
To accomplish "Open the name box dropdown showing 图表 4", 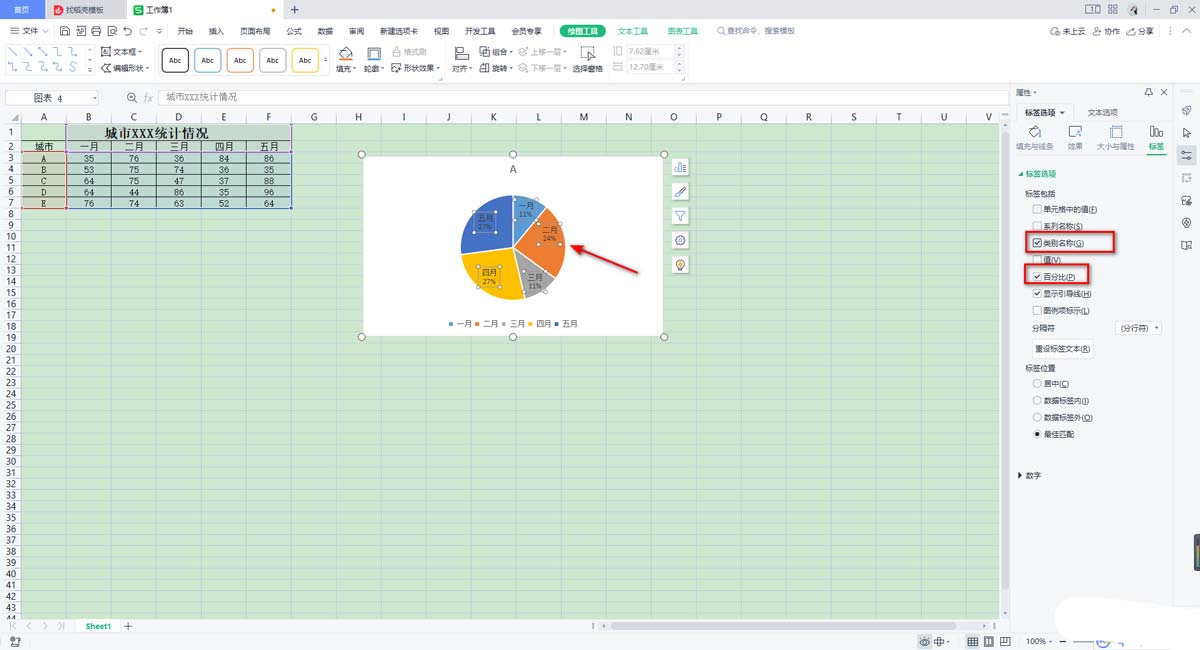I will 95,98.
